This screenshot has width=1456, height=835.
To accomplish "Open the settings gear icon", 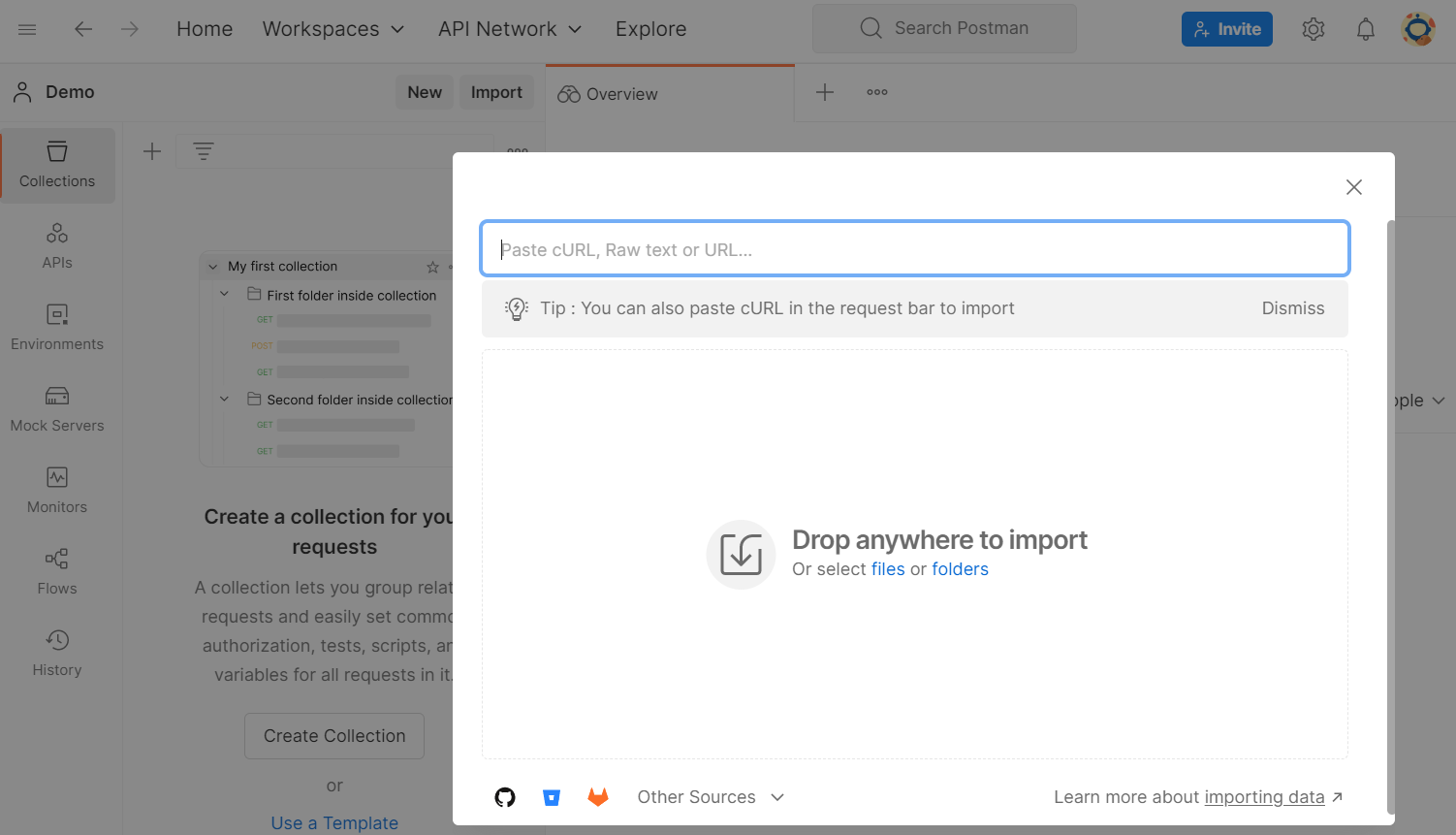I will coord(1314,29).
